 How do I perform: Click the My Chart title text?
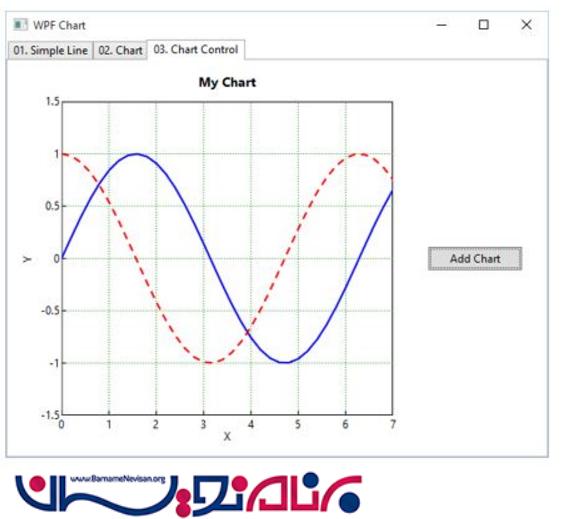click(x=227, y=82)
